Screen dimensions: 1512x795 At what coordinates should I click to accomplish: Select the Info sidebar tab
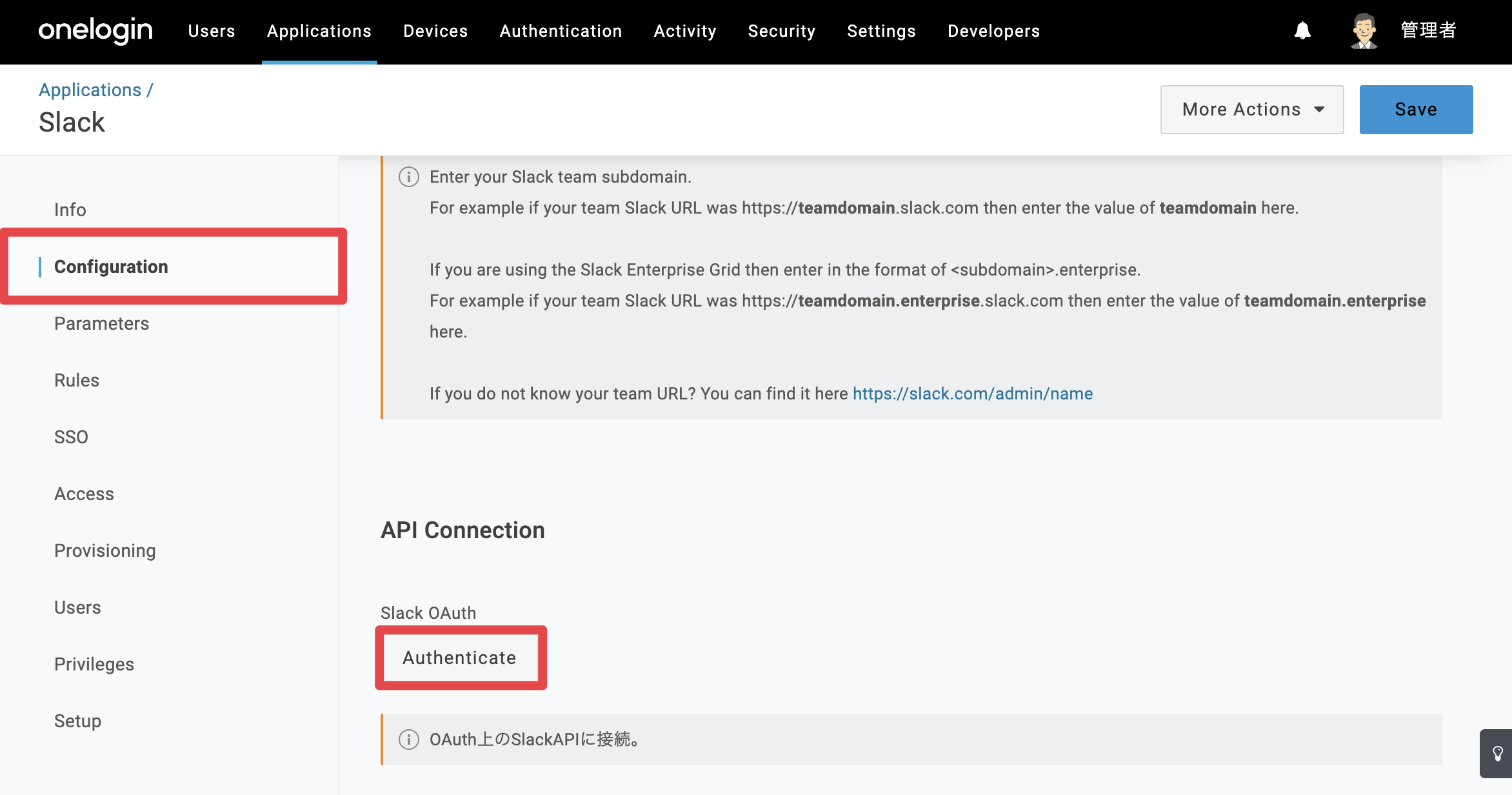70,210
